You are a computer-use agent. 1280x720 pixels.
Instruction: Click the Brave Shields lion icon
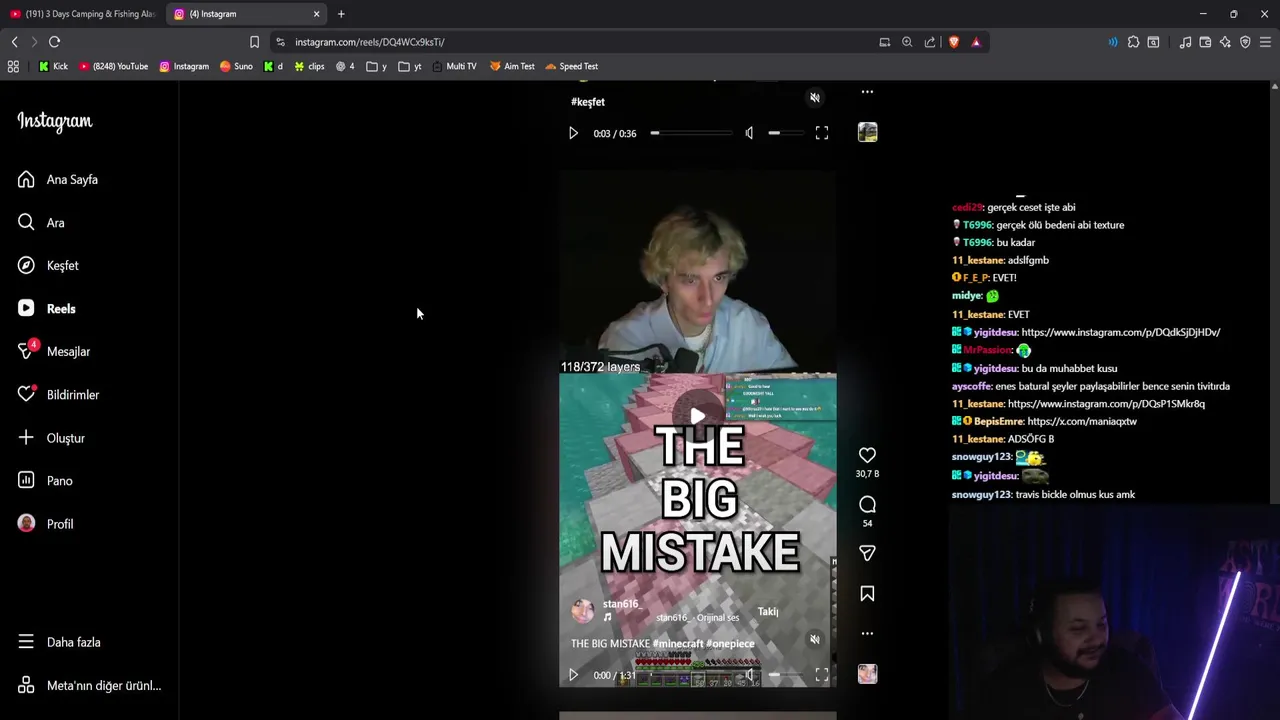pyautogui.click(x=953, y=42)
